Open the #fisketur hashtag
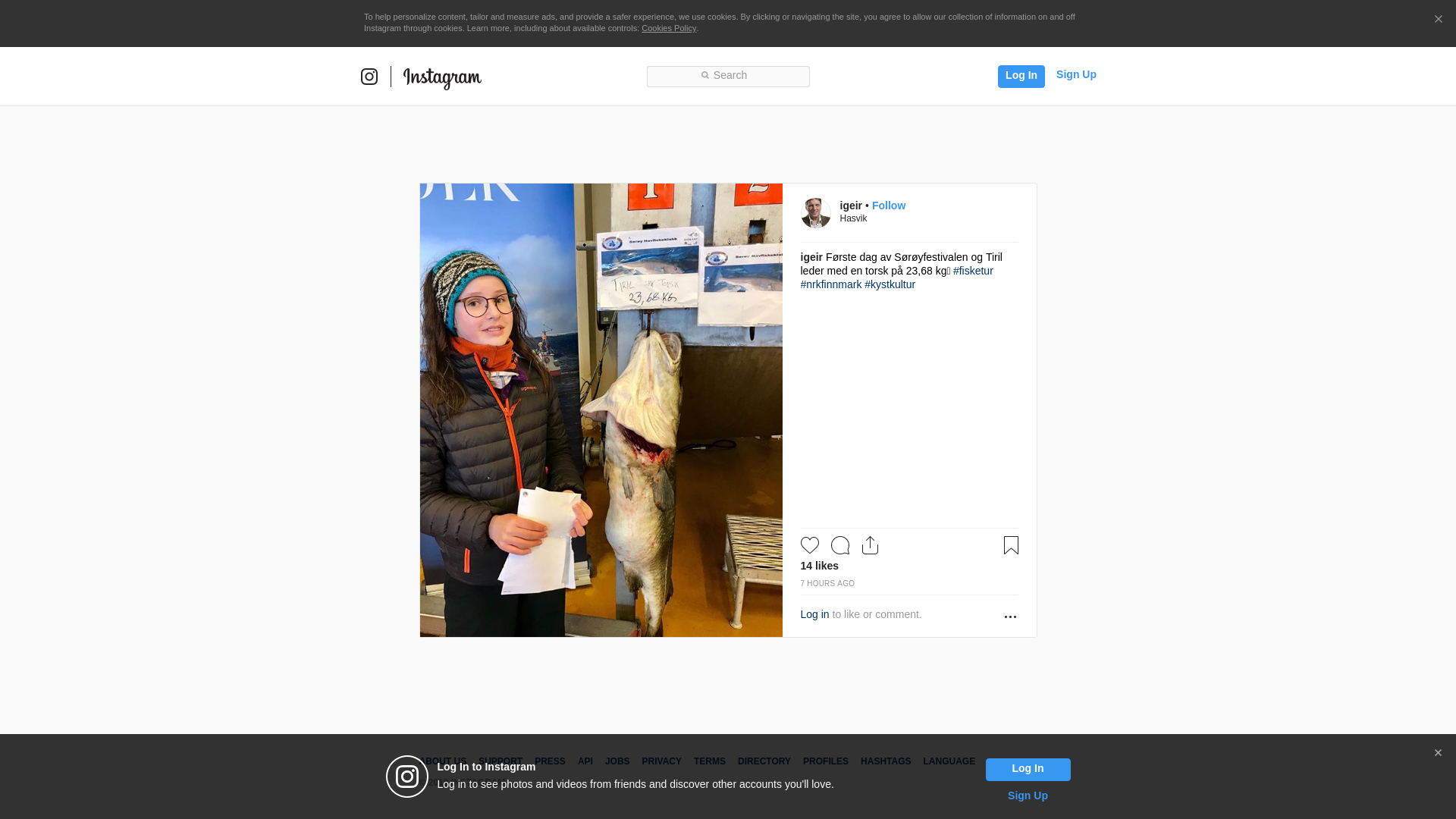The width and height of the screenshot is (1456, 819). (x=973, y=271)
